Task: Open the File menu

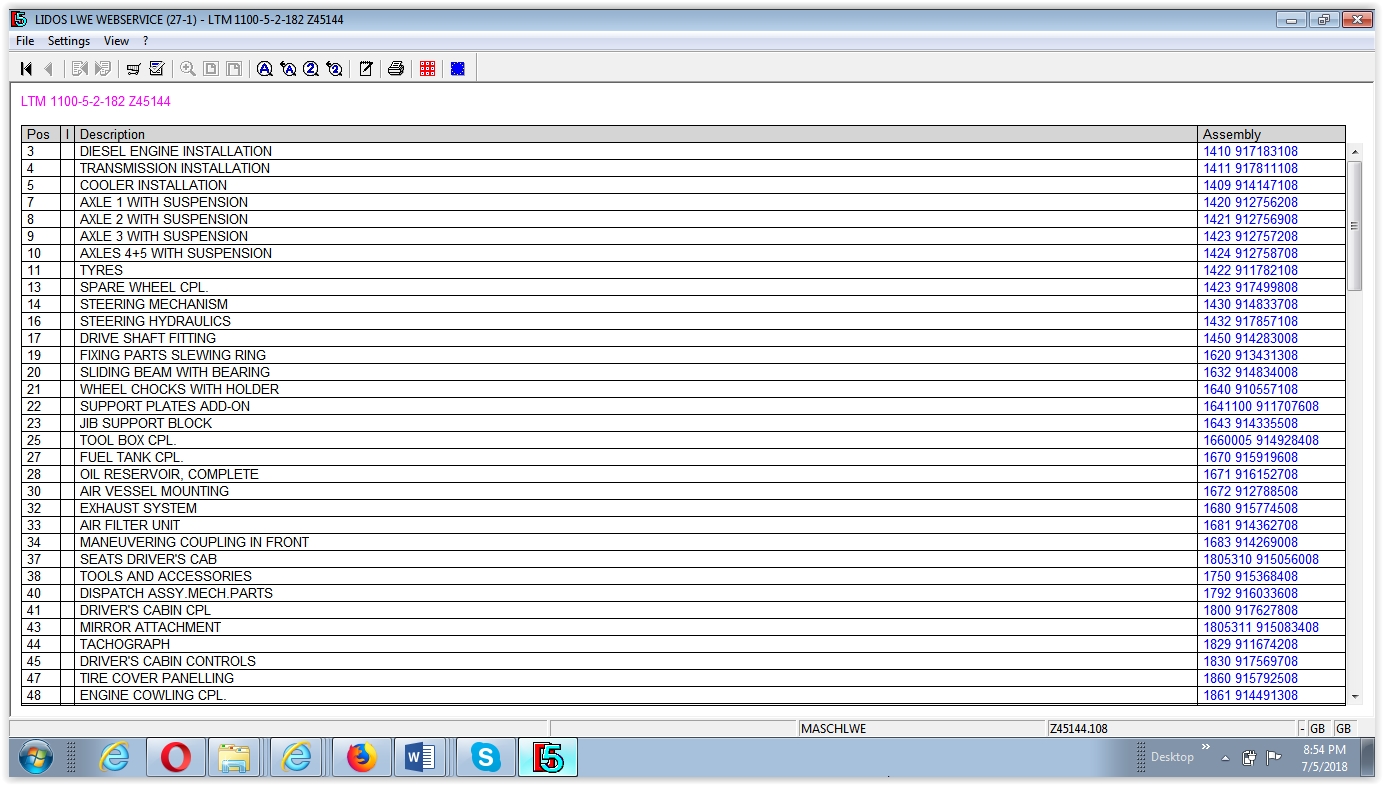Action: (x=25, y=41)
